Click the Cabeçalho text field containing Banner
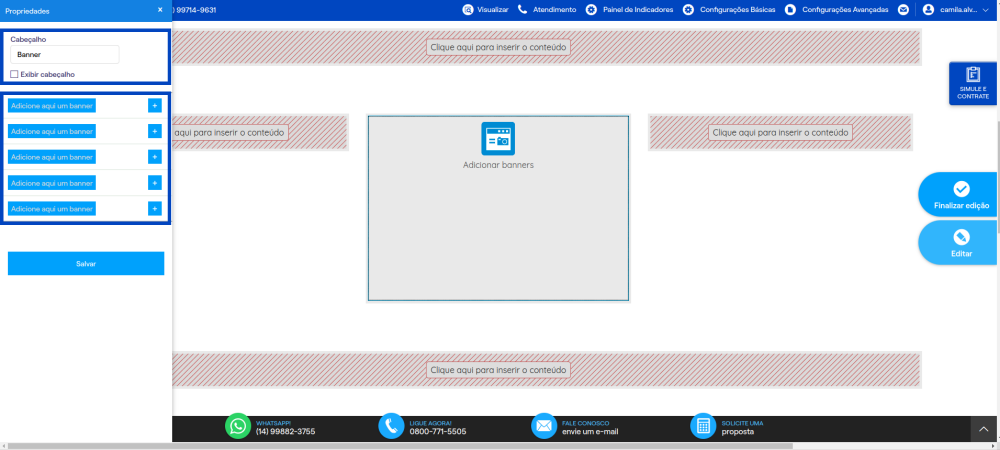This screenshot has height=450, width=1000. (65, 55)
